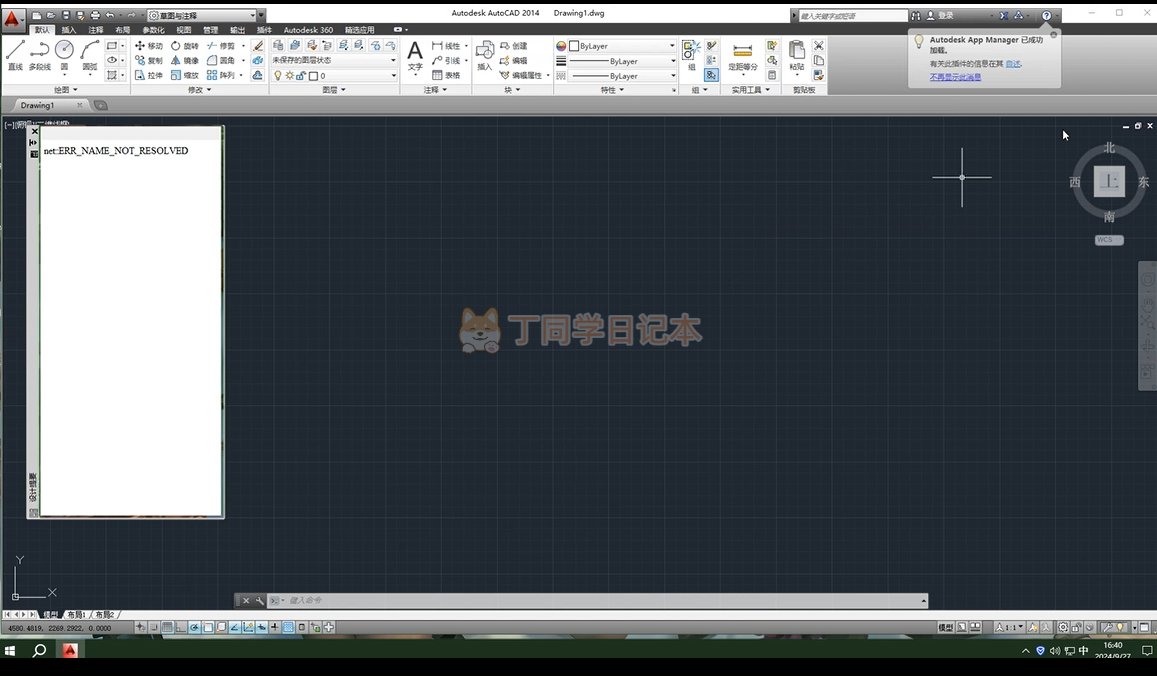Select the 多段线 (Polyline) tool
1157x676 pixels.
coord(40,55)
